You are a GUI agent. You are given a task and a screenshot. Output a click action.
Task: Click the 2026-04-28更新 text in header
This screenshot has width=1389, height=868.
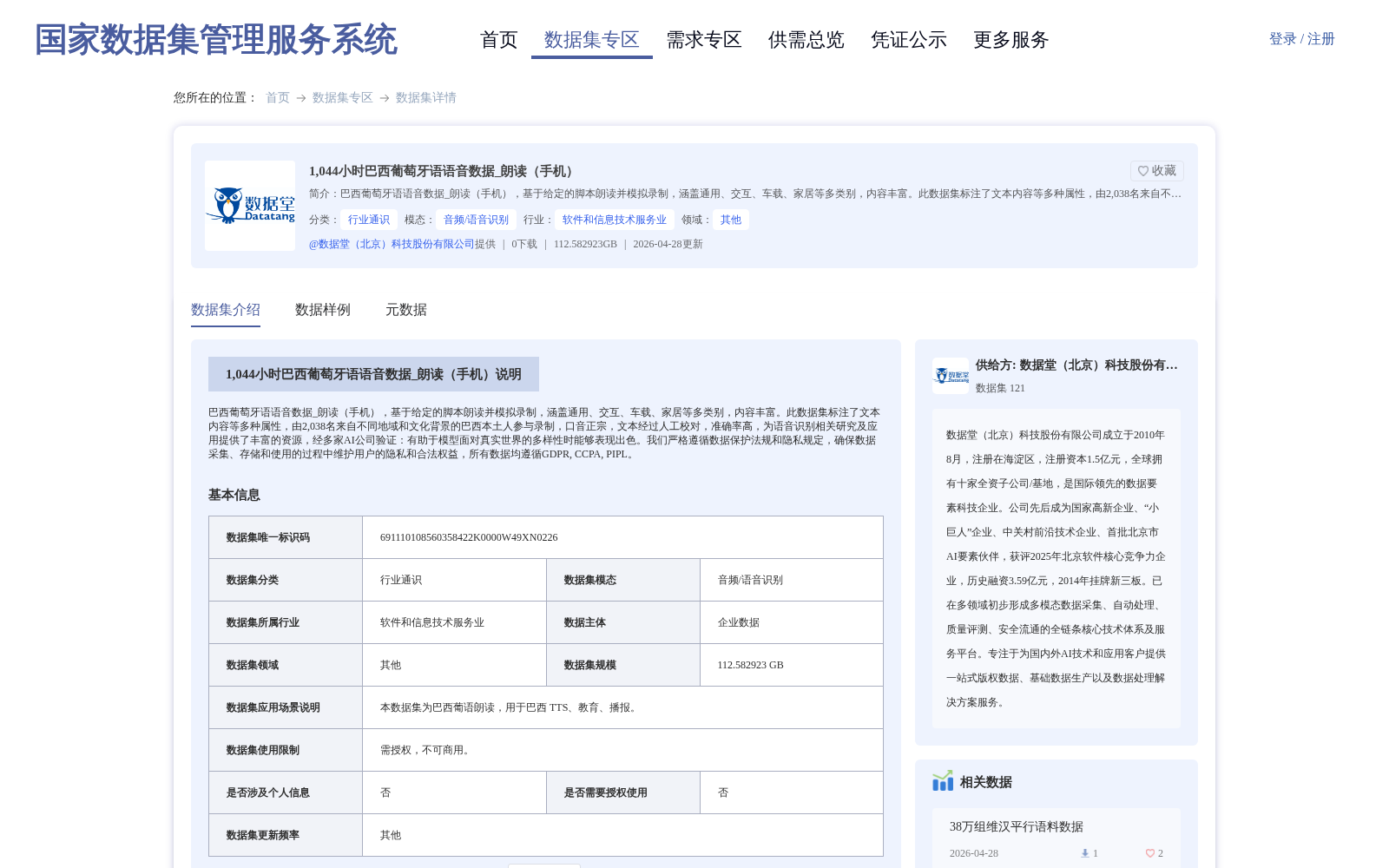pos(668,244)
